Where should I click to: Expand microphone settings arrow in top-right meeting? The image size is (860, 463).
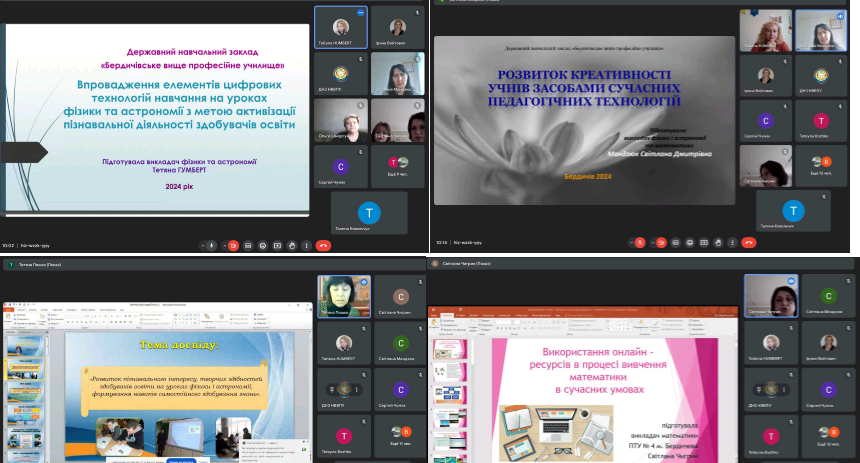click(632, 243)
